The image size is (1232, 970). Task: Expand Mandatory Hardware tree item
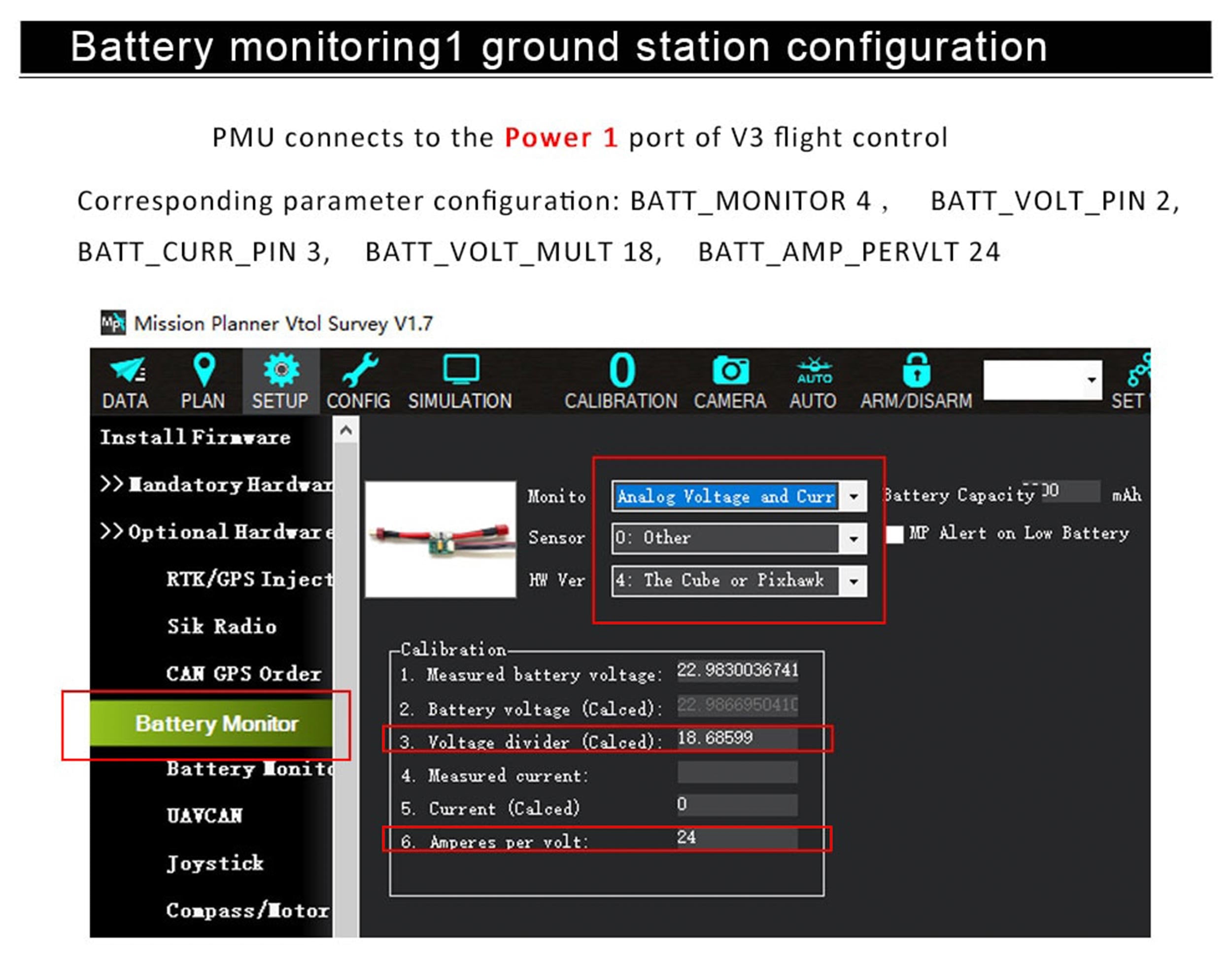(216, 485)
